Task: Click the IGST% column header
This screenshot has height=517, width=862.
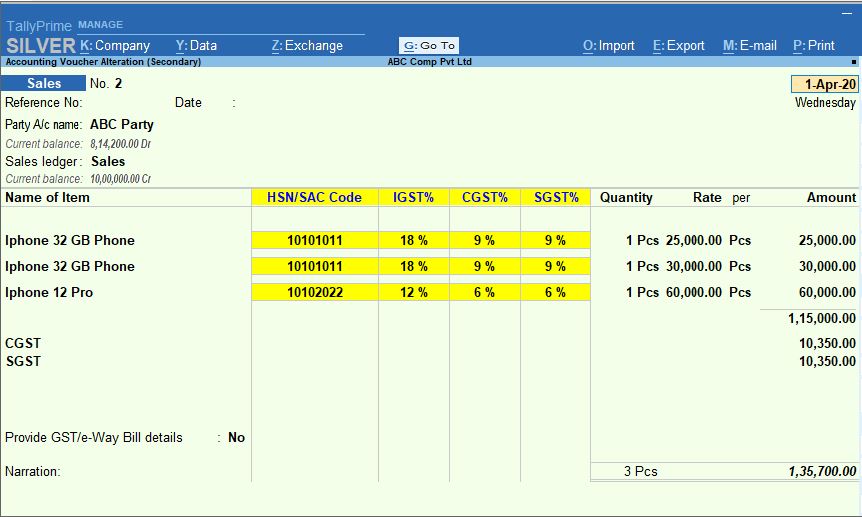Action: tap(413, 197)
